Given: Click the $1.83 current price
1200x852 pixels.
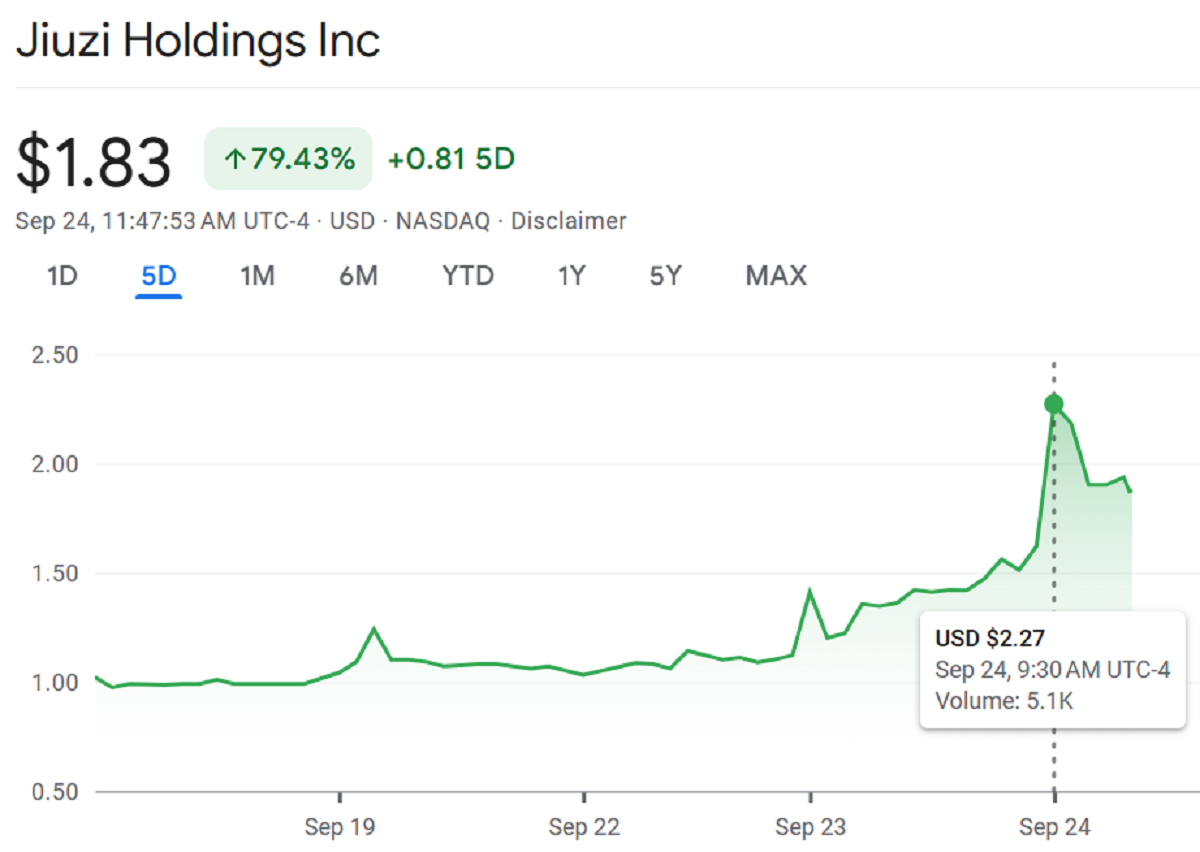Looking at the screenshot, I should 94,162.
